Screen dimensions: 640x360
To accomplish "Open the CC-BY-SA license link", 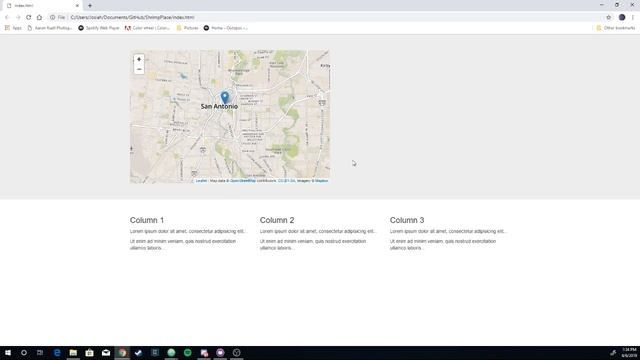I will (x=287, y=180).
